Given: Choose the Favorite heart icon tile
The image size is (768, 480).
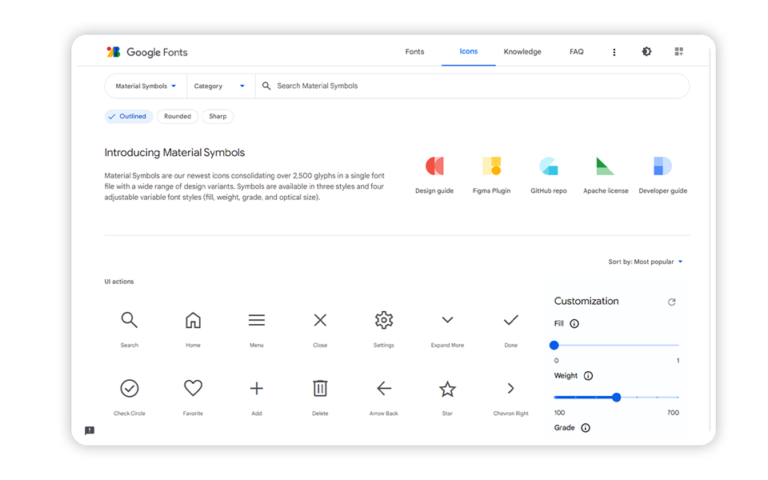Looking at the screenshot, I should click(193, 397).
